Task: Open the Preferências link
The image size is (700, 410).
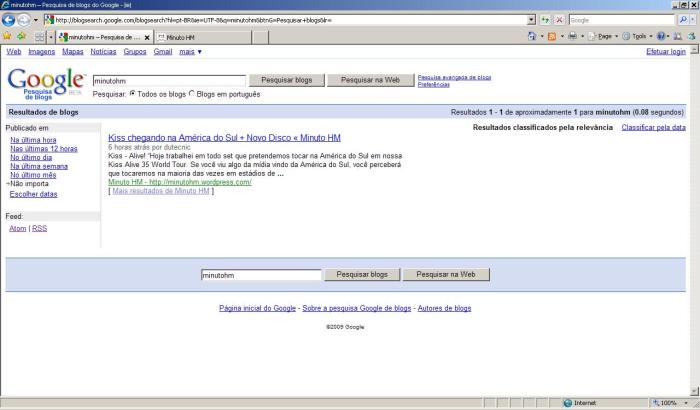Action: coord(433,84)
